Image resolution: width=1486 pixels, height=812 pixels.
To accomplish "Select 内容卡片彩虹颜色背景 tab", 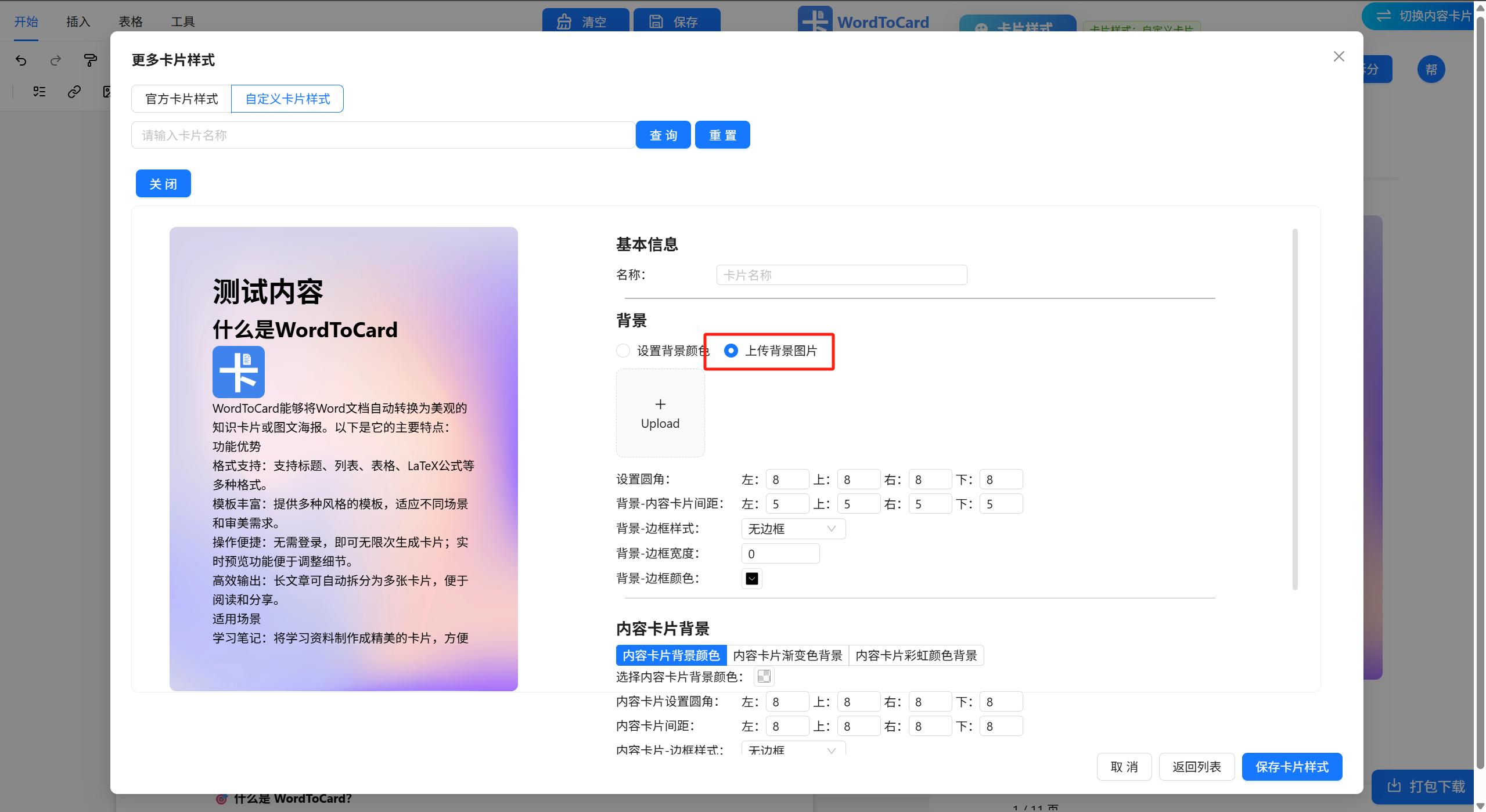I will click(x=916, y=655).
